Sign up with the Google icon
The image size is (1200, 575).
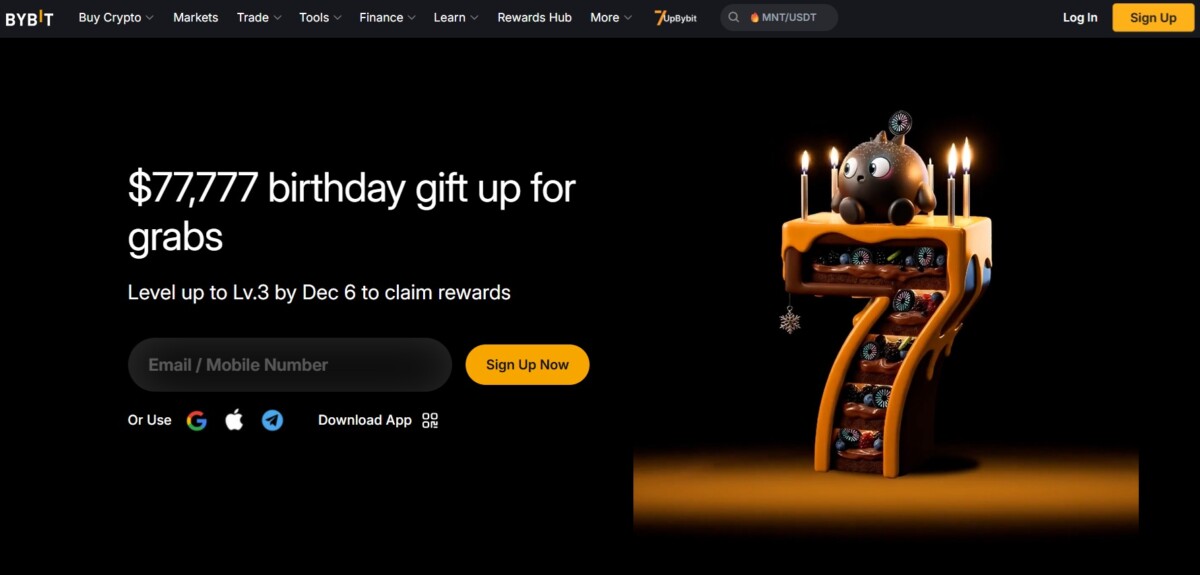[197, 420]
